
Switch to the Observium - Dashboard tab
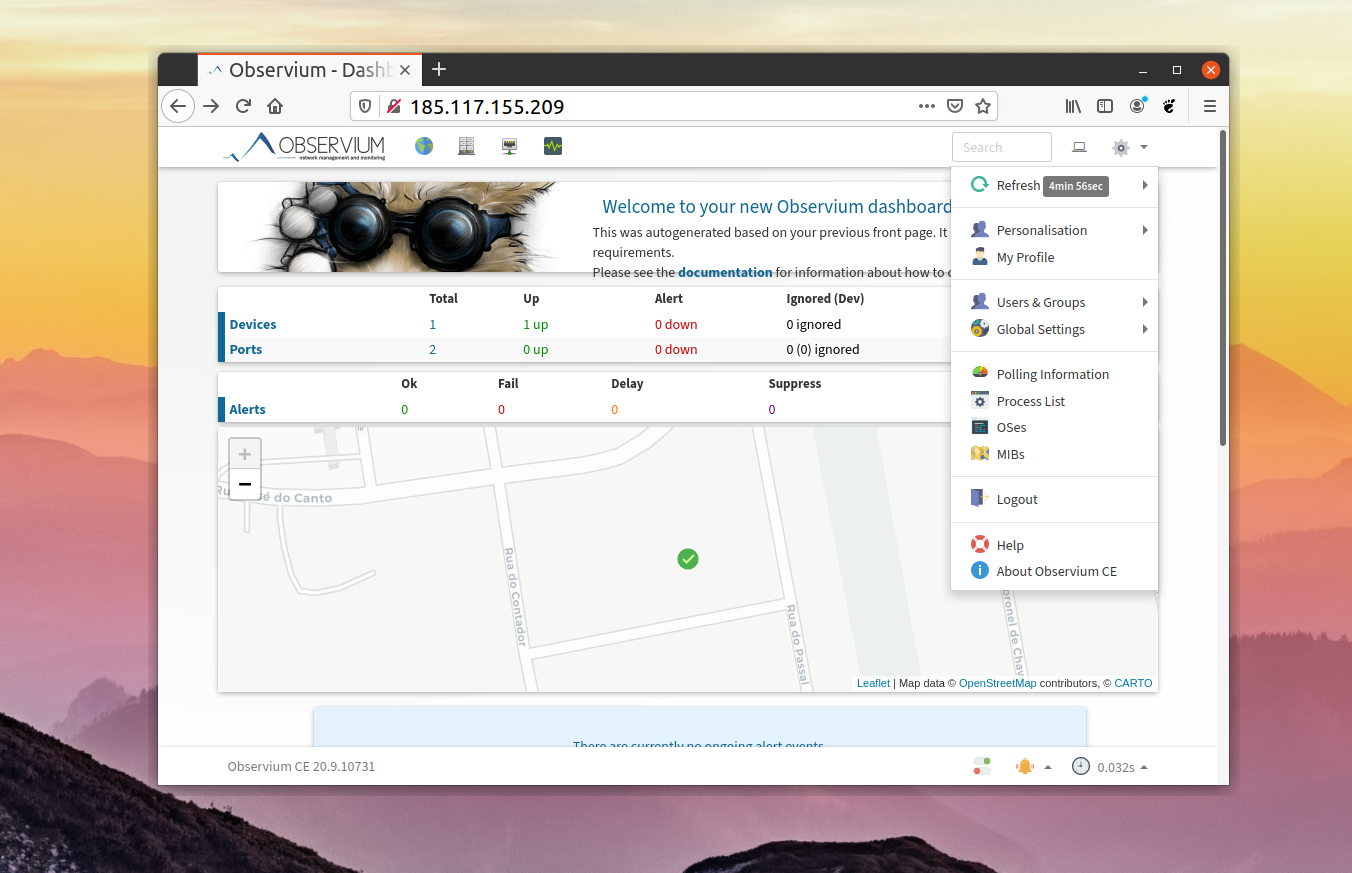[x=309, y=70]
